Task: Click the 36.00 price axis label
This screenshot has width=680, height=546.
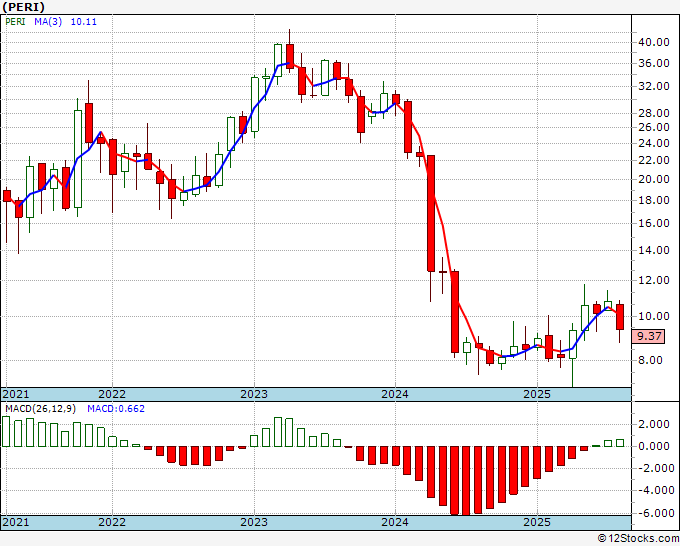Action: click(654, 63)
